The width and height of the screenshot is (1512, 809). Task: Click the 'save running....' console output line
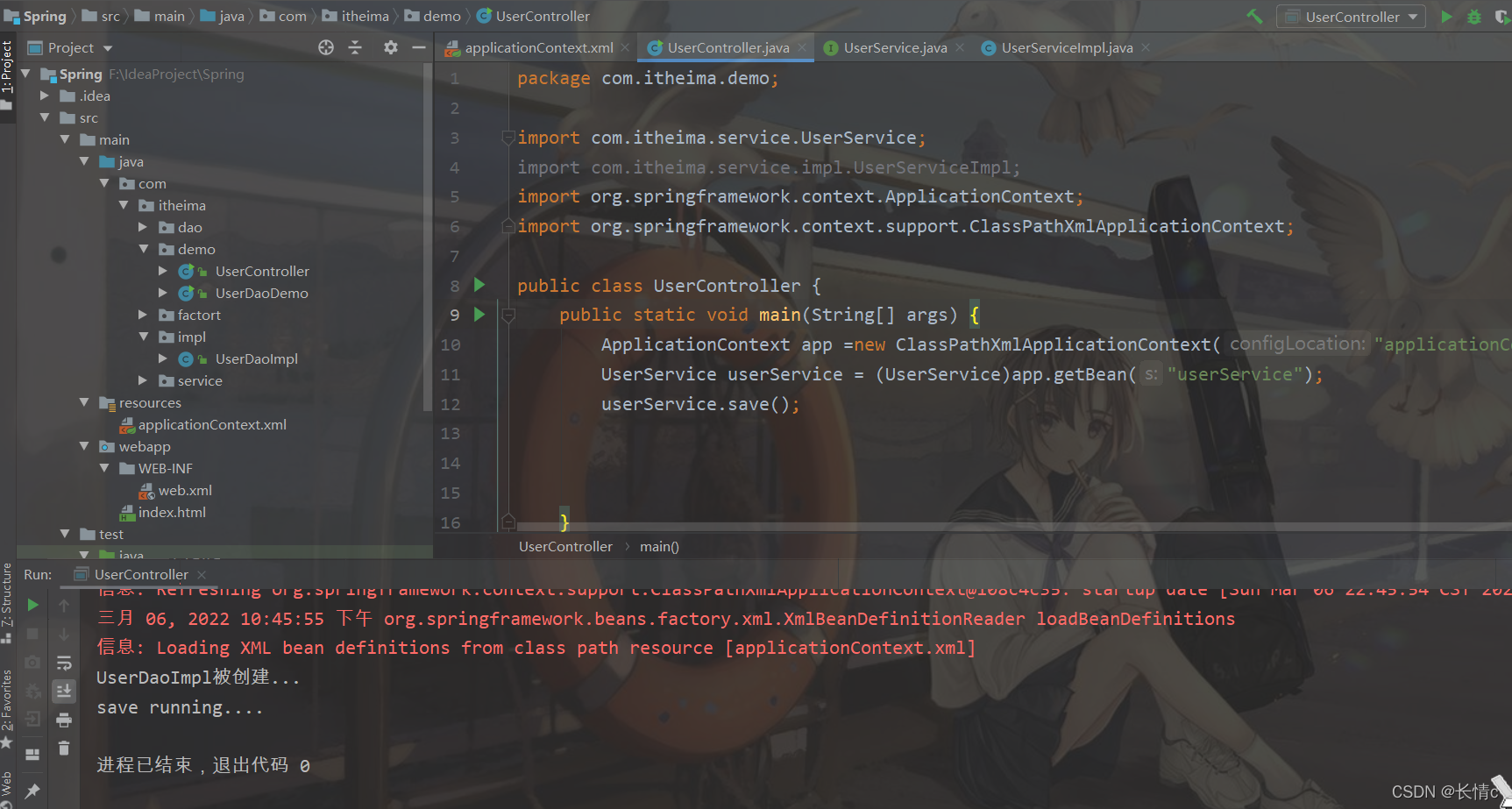180,707
